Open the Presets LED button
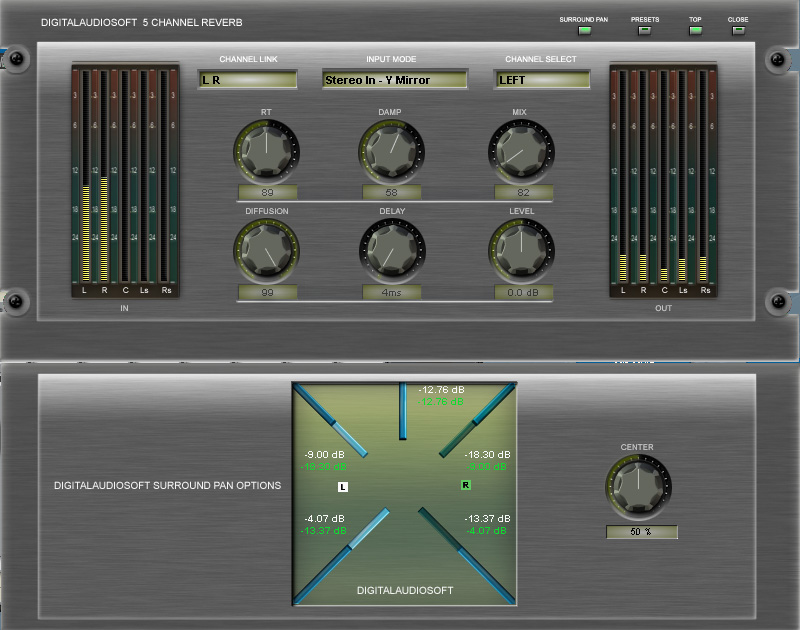The width and height of the screenshot is (800, 630). coord(644,31)
